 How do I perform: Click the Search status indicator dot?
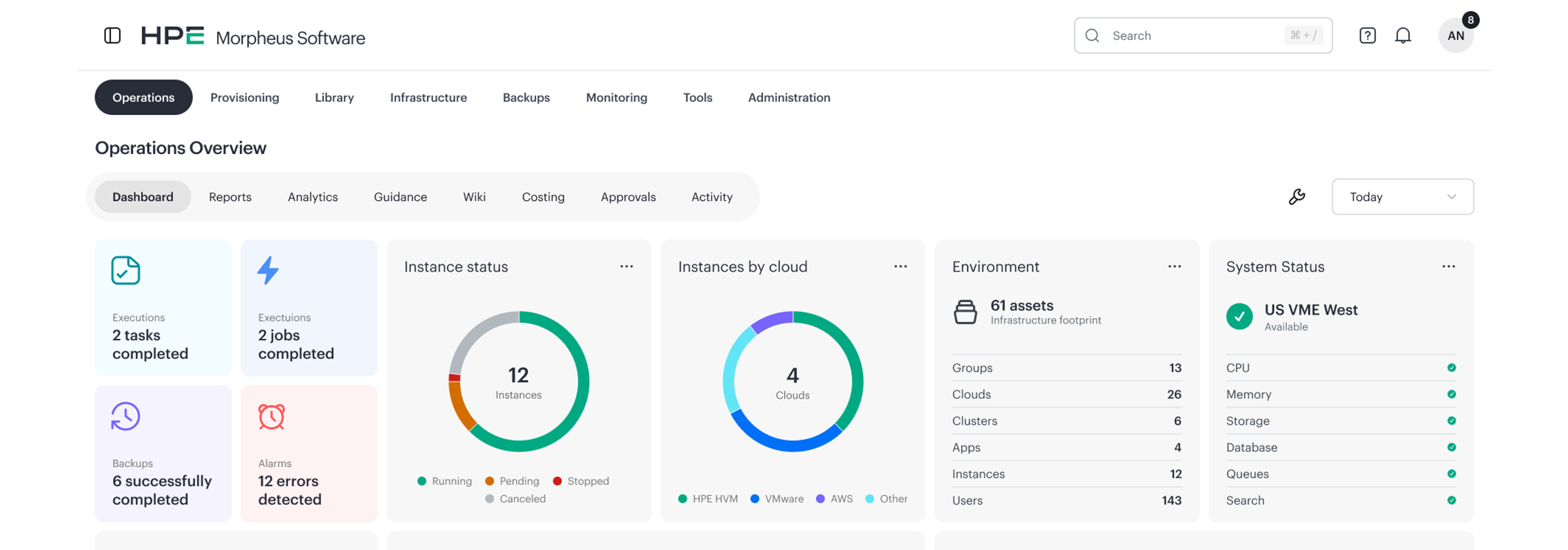[x=1451, y=500]
